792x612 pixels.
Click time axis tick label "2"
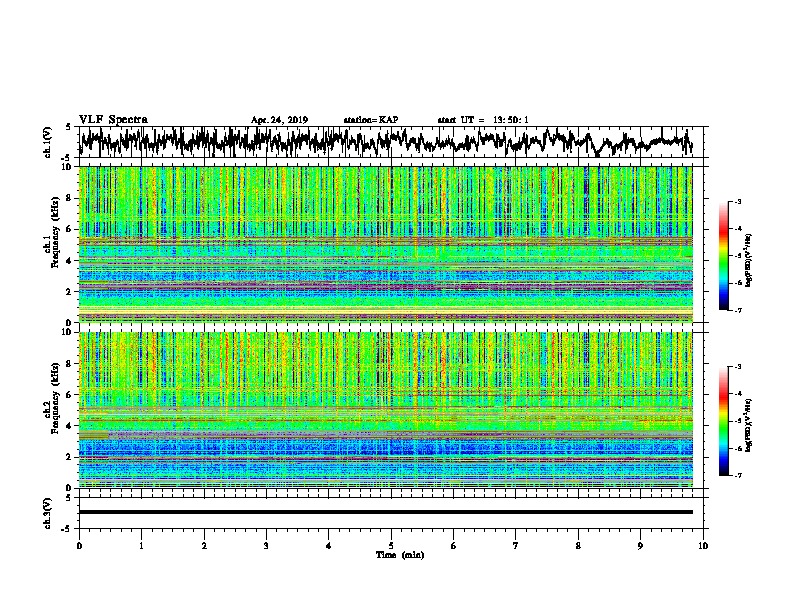204,546
